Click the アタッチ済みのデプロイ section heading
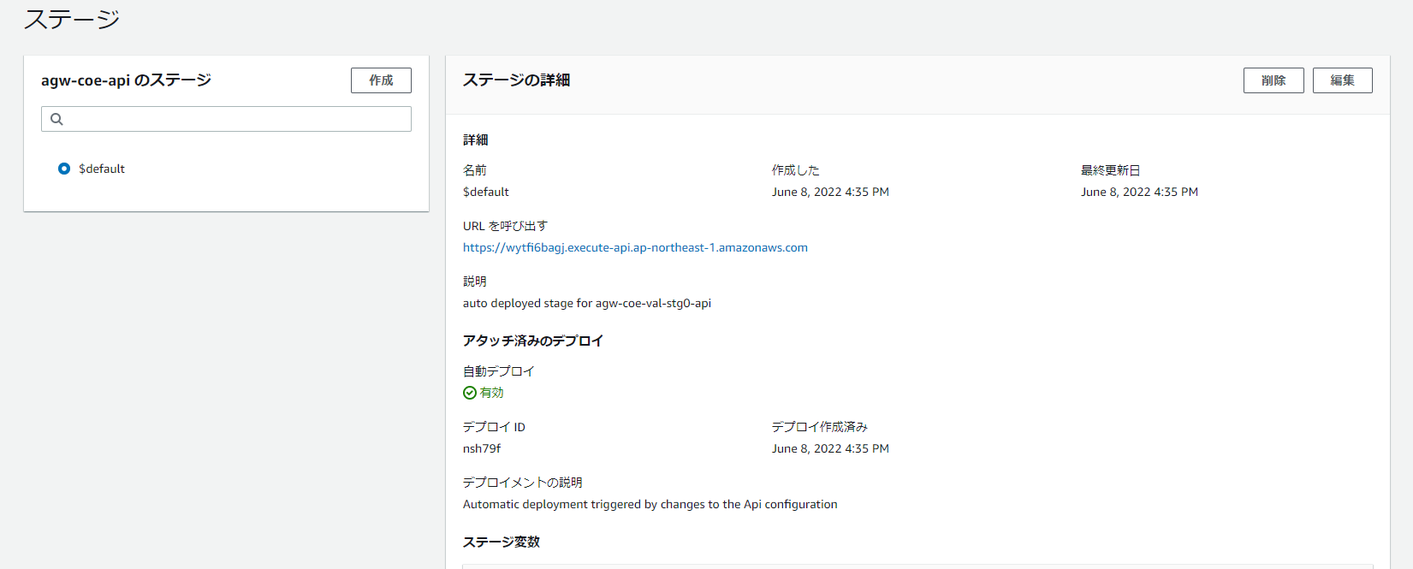This screenshot has width=1413, height=569. tap(533, 341)
